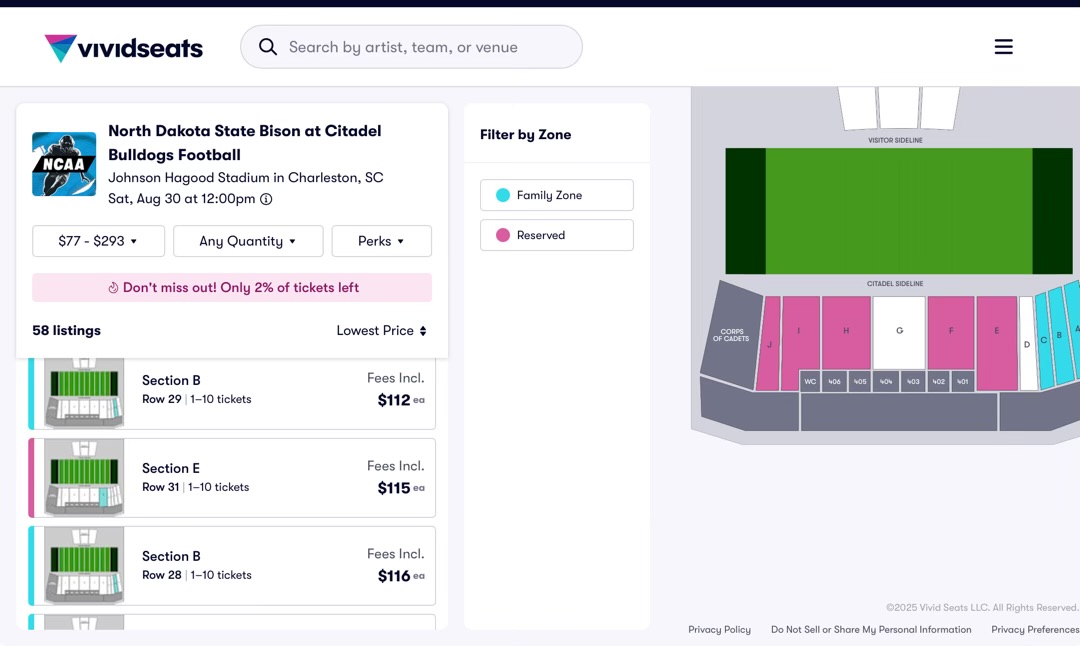Click the NCAA event thumbnail image

(64, 164)
